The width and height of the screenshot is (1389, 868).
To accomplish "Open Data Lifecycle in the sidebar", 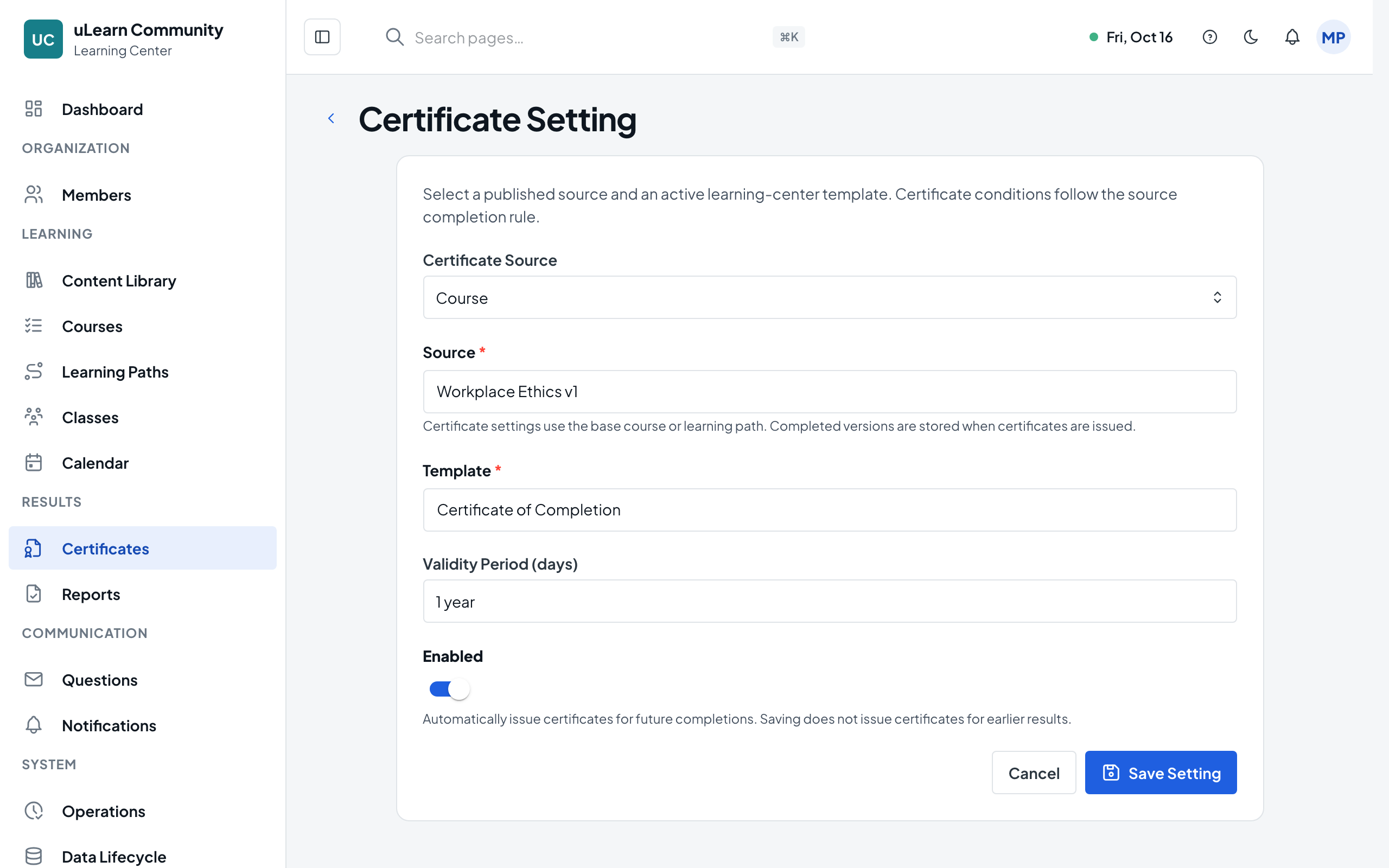I will (142, 856).
